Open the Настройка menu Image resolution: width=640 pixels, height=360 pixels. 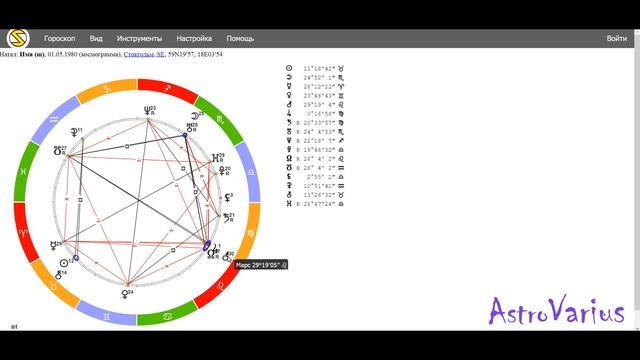click(194, 38)
